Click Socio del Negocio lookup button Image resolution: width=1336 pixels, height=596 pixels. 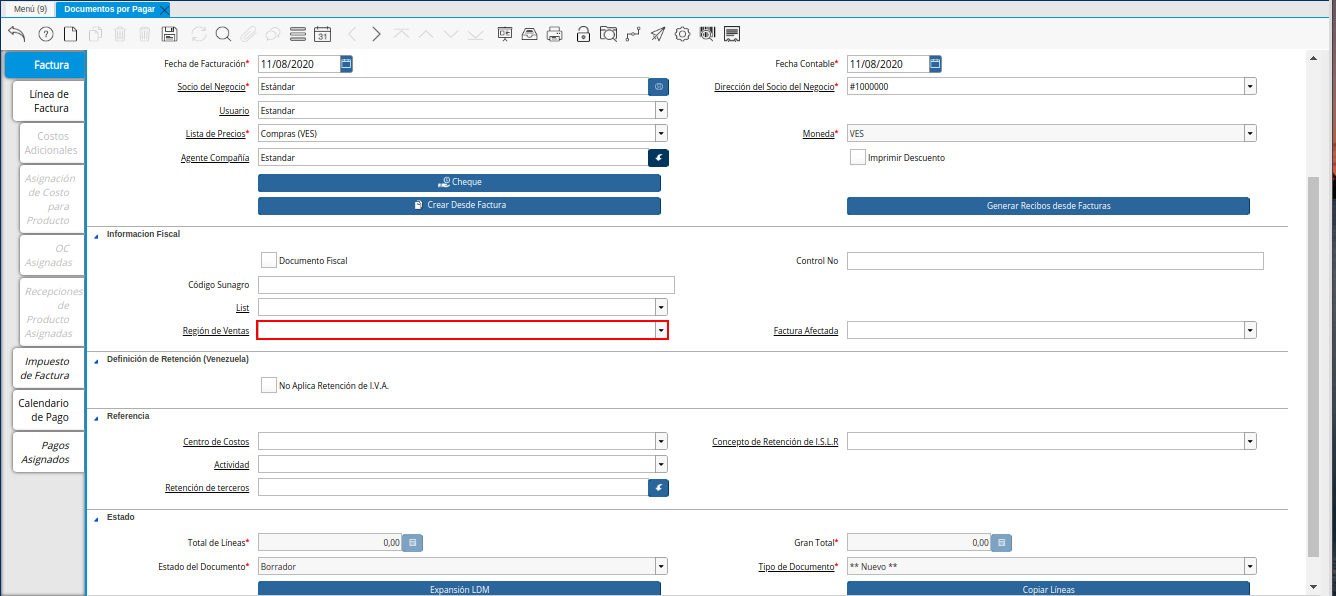point(658,87)
